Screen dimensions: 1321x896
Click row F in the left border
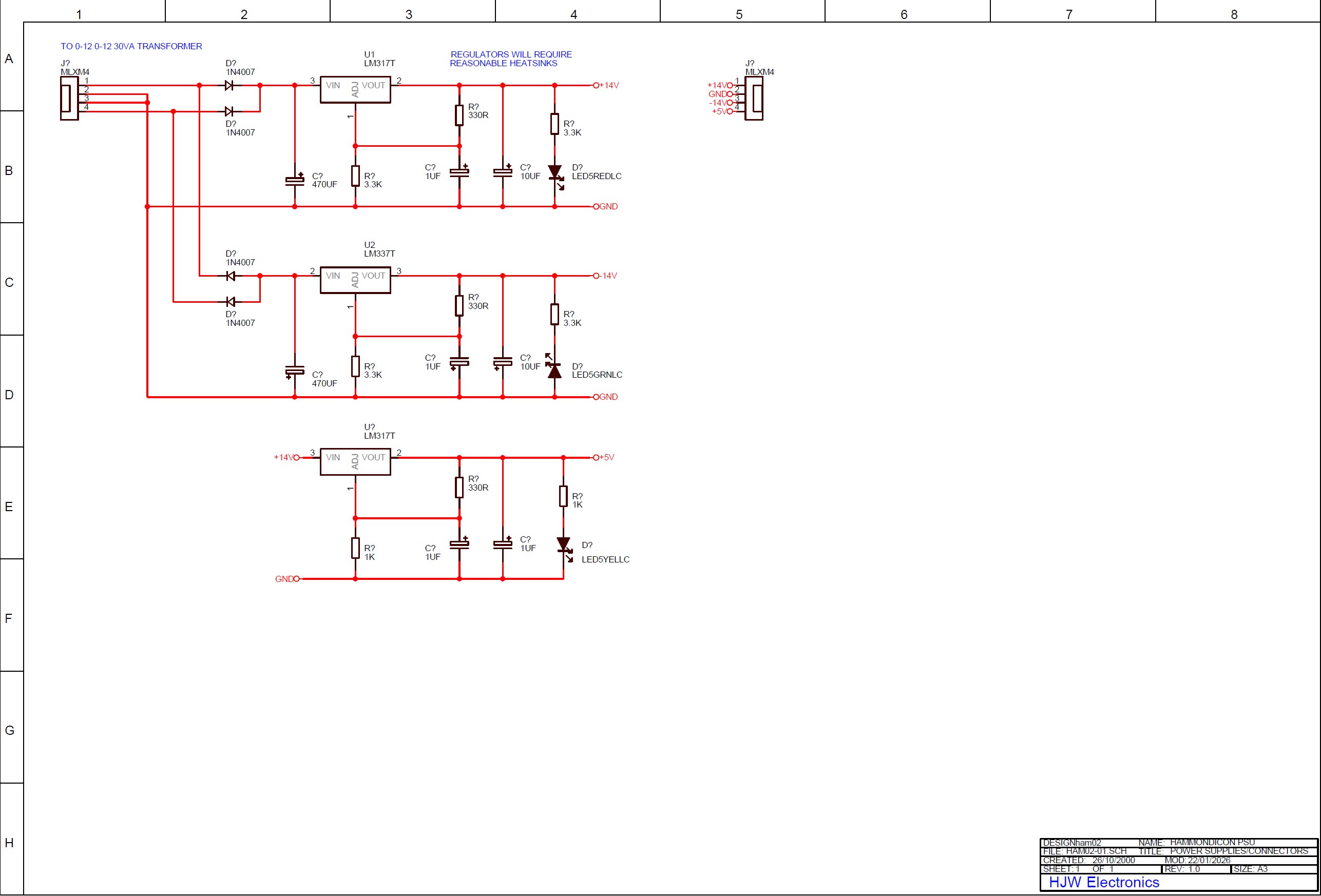click(x=9, y=618)
